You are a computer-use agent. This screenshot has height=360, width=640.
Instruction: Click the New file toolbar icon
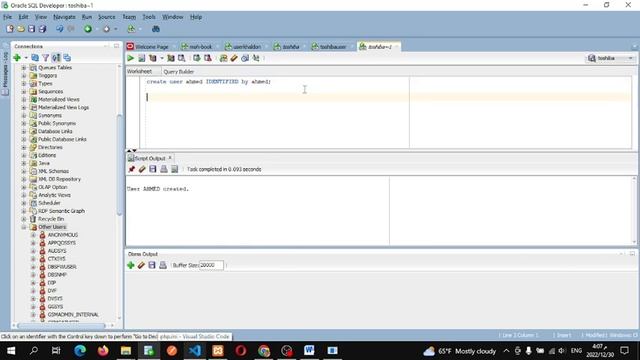tap(10, 29)
